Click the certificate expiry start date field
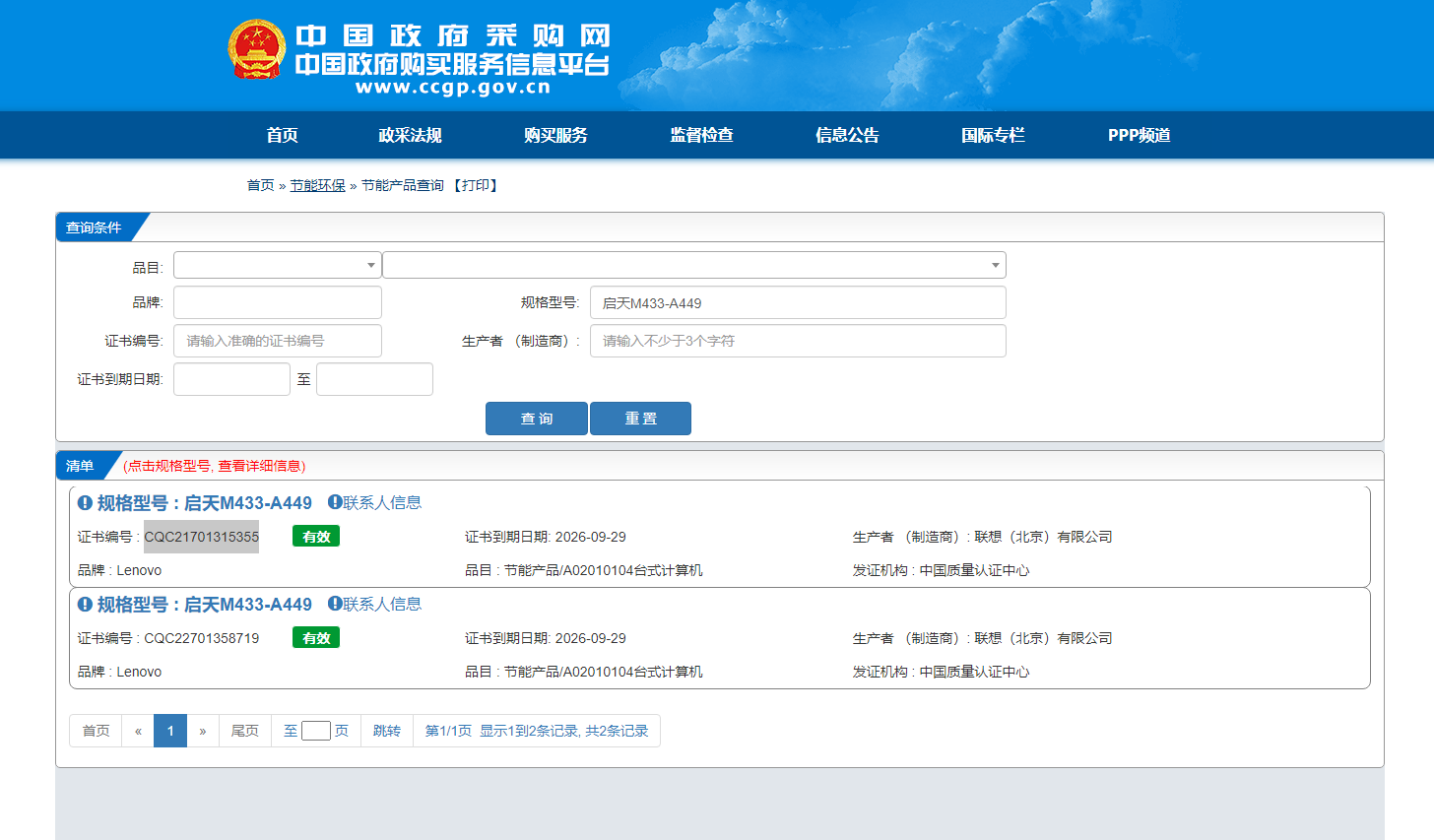This screenshot has width=1434, height=840. tap(231, 379)
